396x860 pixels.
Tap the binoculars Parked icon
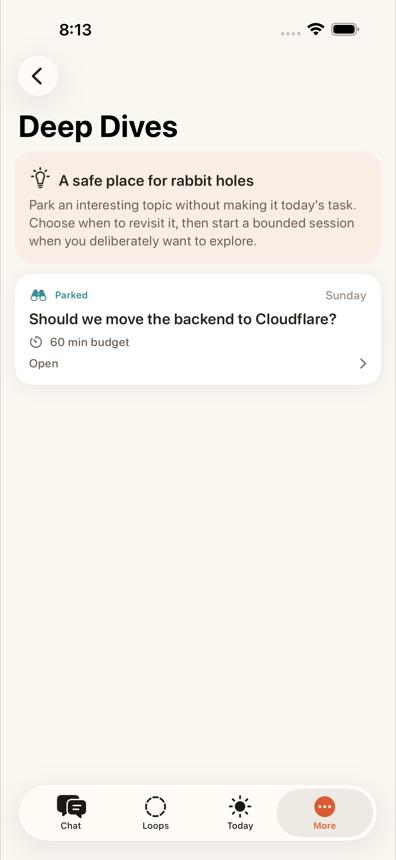tap(38, 295)
